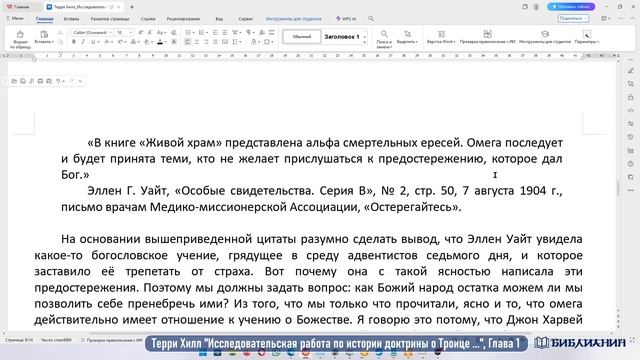The image size is (640, 360).
Task: Open the Параметры dropdown
Action: [x=587, y=37]
